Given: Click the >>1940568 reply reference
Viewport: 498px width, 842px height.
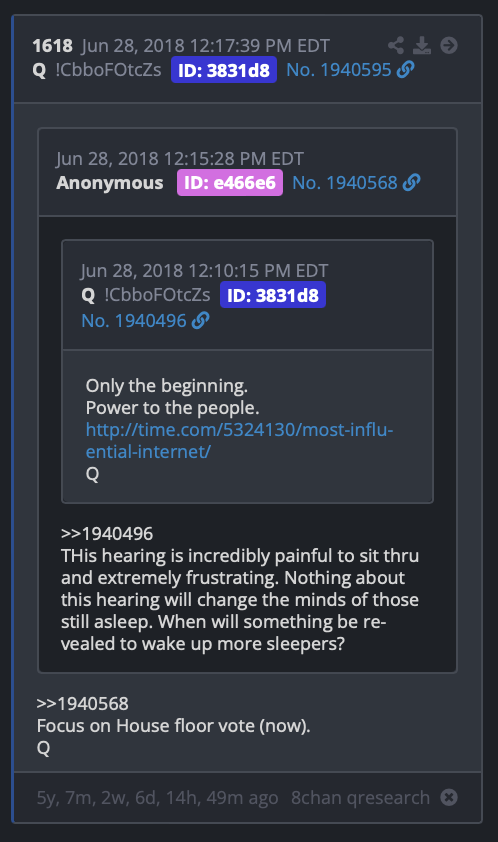Looking at the screenshot, I should click(x=83, y=703).
